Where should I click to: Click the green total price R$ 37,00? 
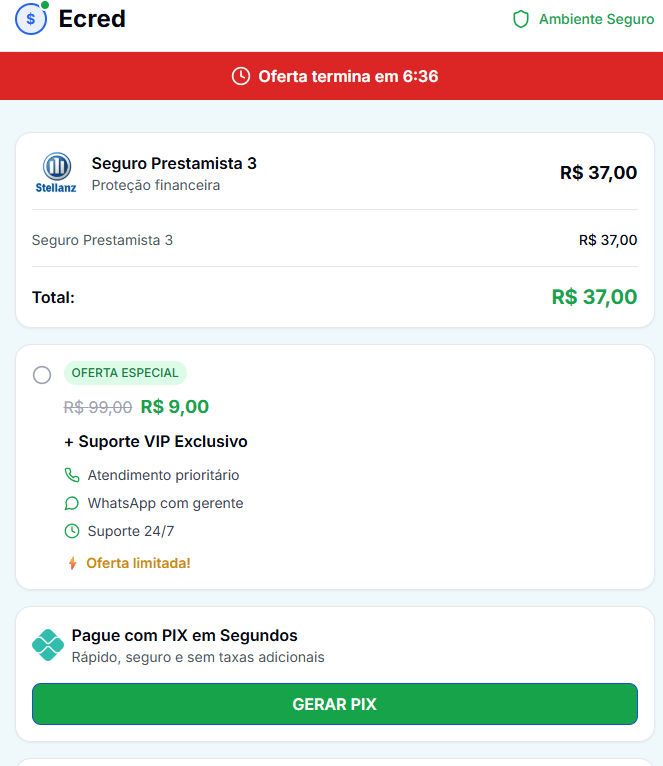tap(594, 297)
